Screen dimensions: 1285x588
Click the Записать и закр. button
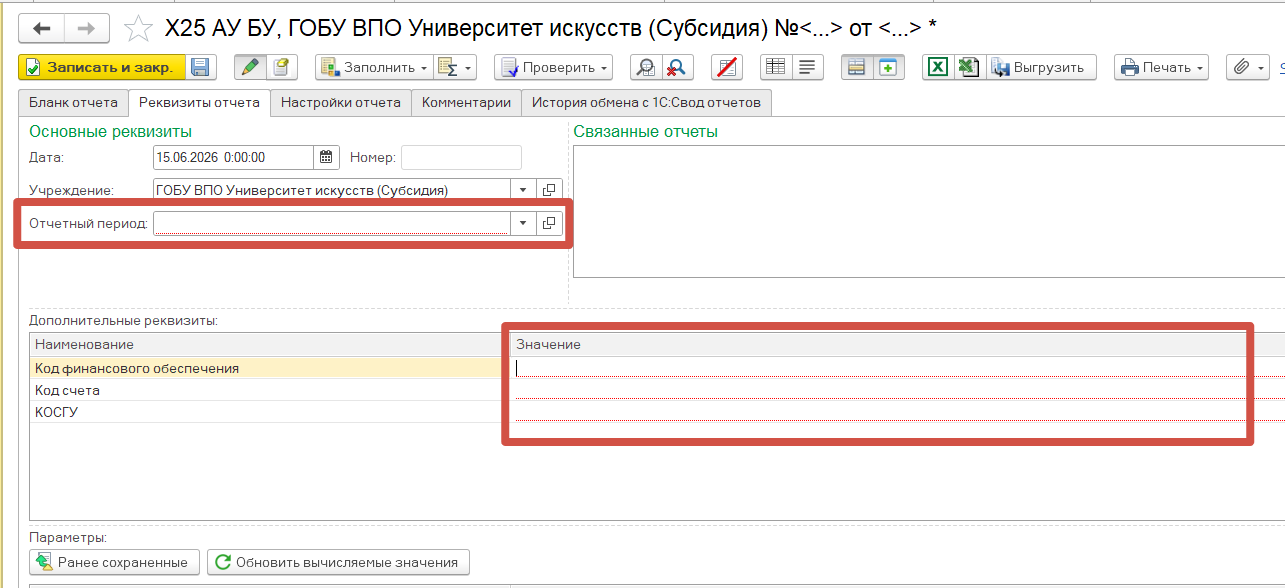pyautogui.click(x=102, y=67)
